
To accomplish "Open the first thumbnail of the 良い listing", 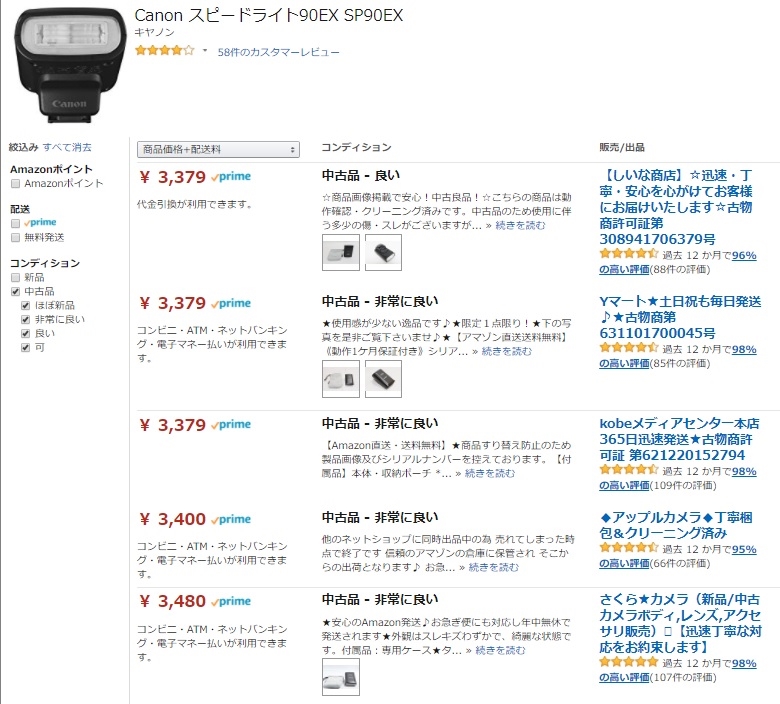I will click(x=341, y=253).
